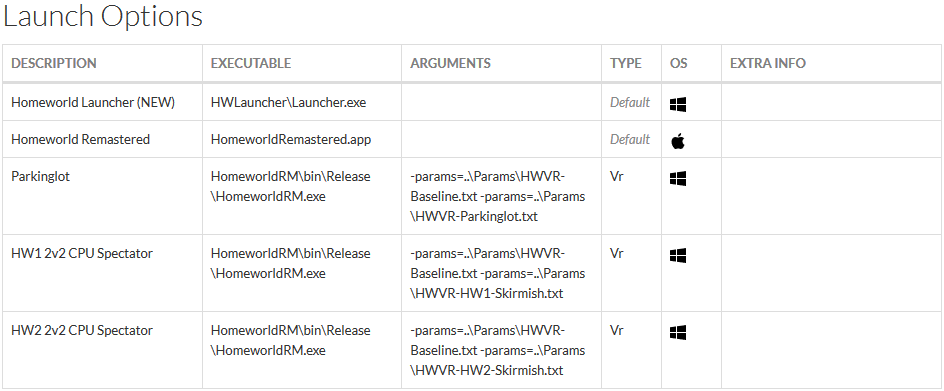This screenshot has height=391, width=944.
Task: Select the EXECUTABLE column header
Action: tap(250, 63)
